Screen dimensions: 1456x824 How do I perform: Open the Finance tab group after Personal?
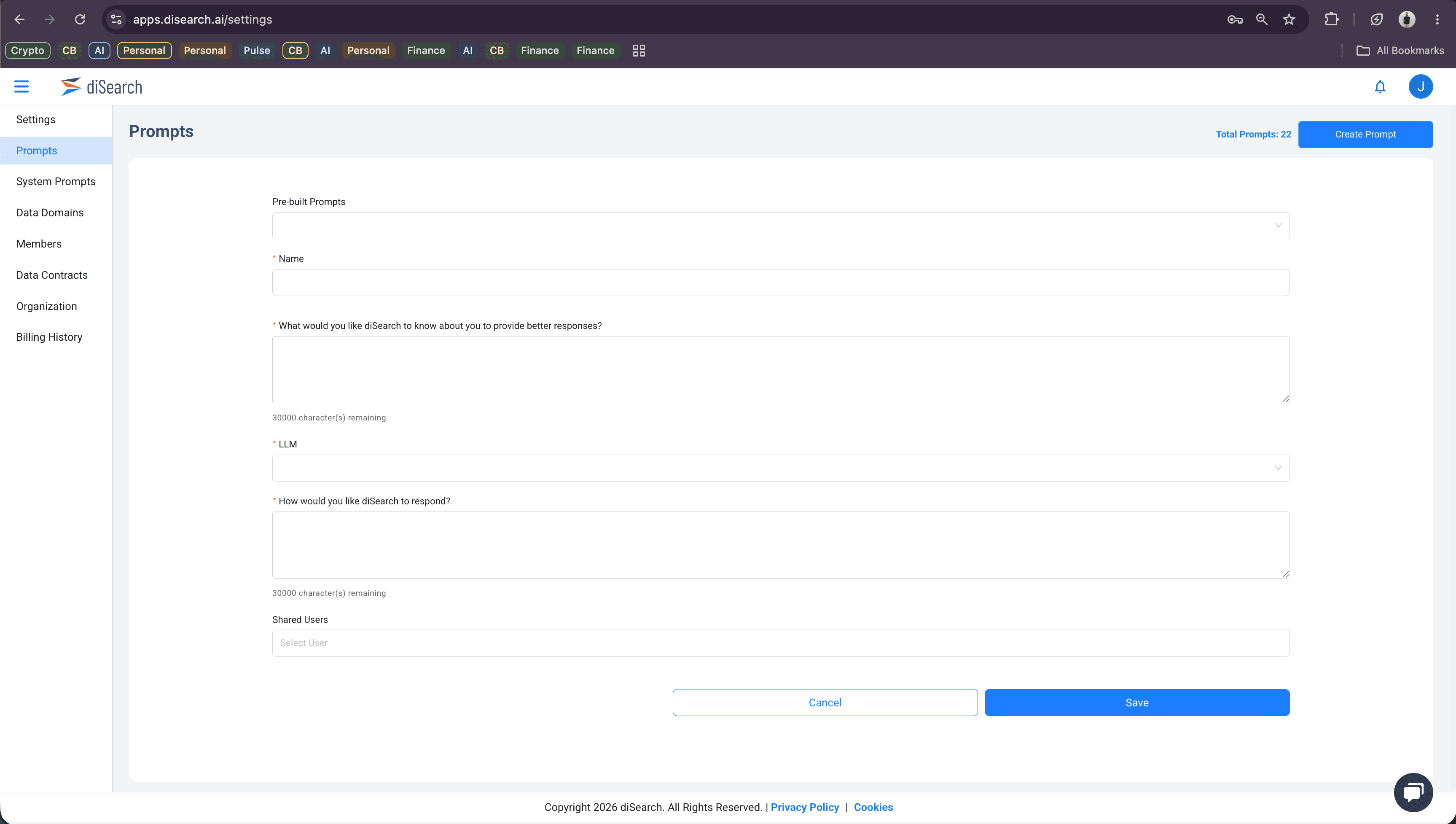tap(426, 50)
